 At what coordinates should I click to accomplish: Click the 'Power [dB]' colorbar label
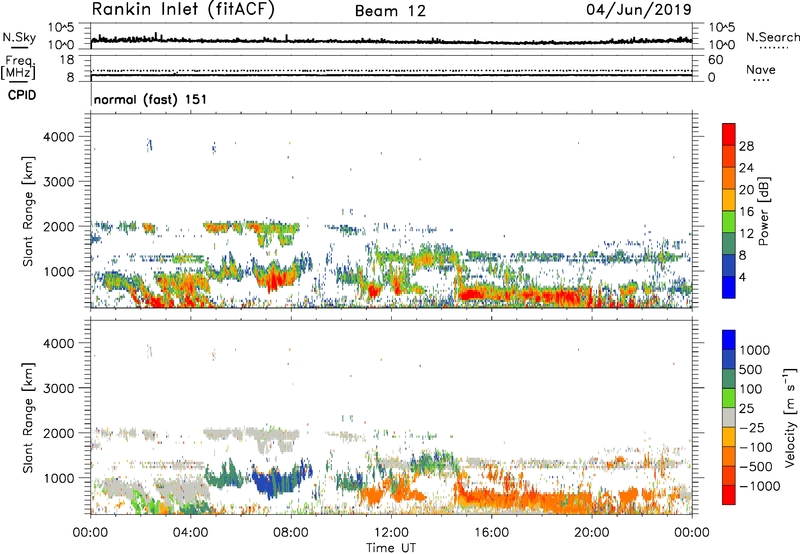(763, 211)
